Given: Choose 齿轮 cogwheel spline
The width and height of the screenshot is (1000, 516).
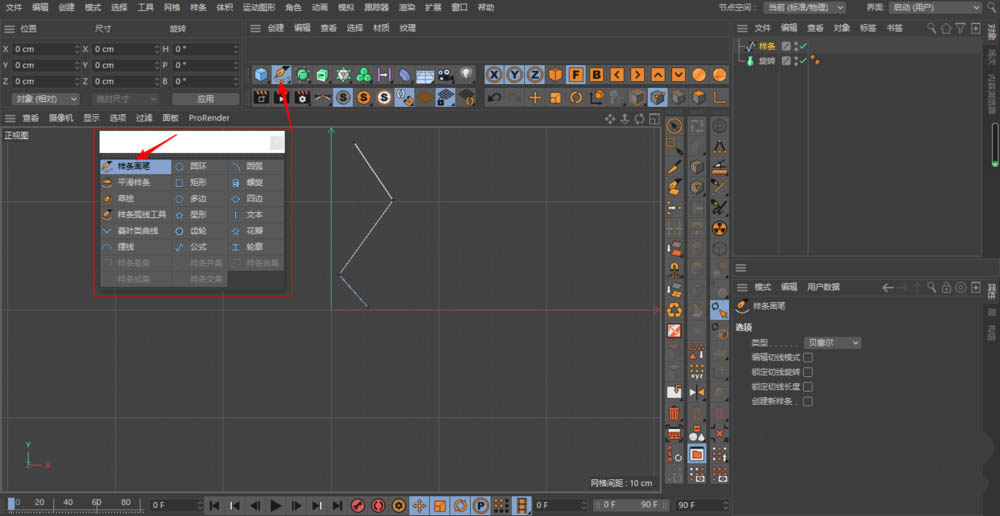Looking at the screenshot, I should (200, 231).
